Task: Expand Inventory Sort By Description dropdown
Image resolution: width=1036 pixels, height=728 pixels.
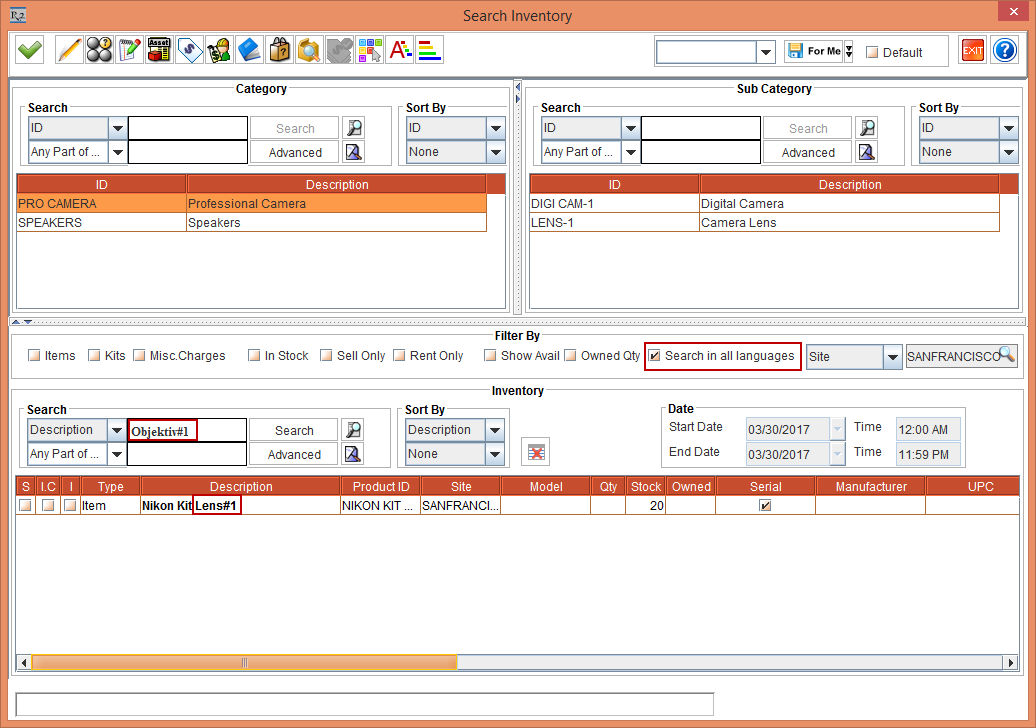Action: coord(496,430)
